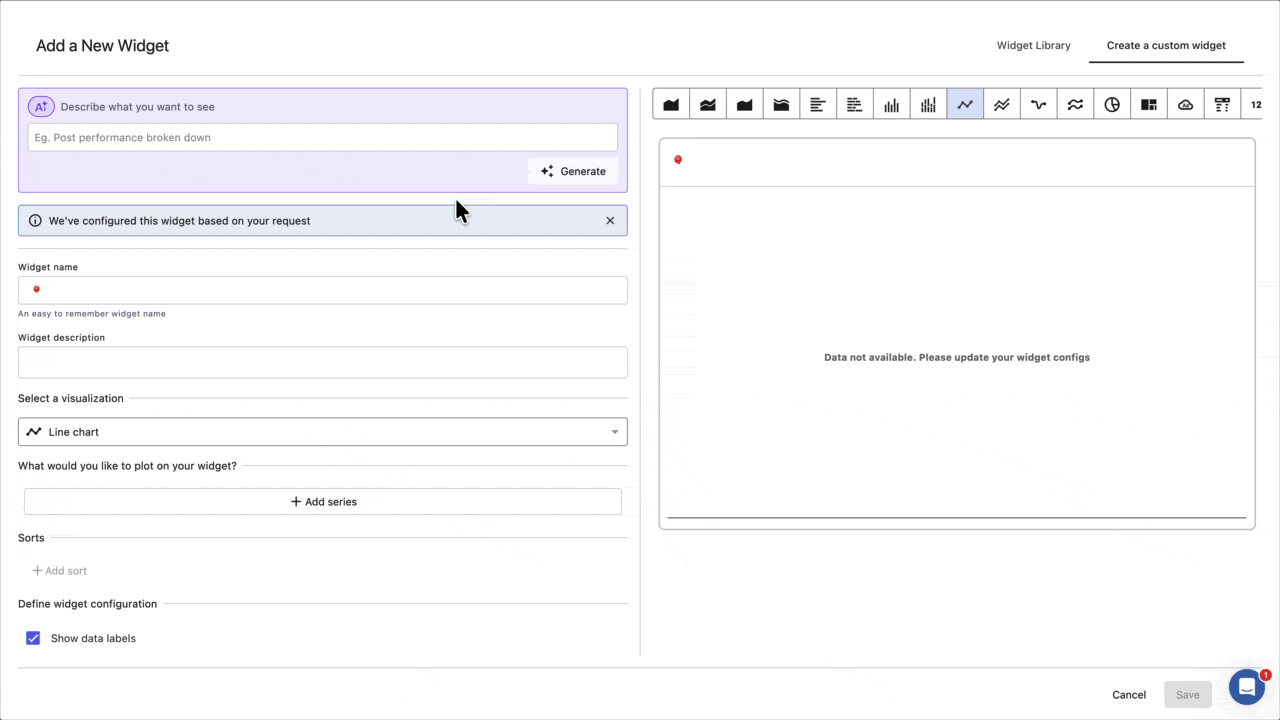This screenshot has width=1280, height=720.
Task: Switch to the Widget Library tab
Action: [x=1033, y=45]
